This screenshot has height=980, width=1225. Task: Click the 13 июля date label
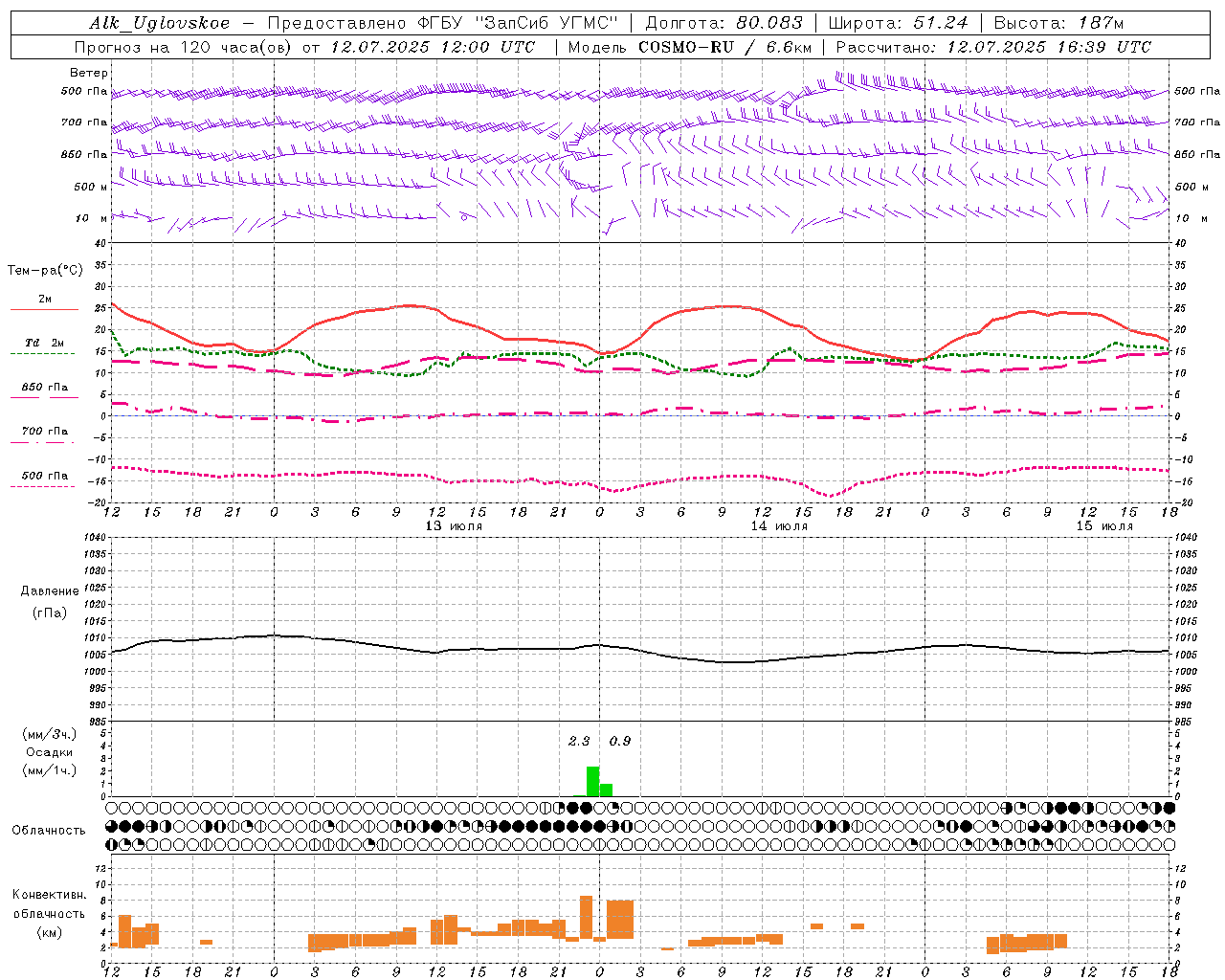click(454, 526)
